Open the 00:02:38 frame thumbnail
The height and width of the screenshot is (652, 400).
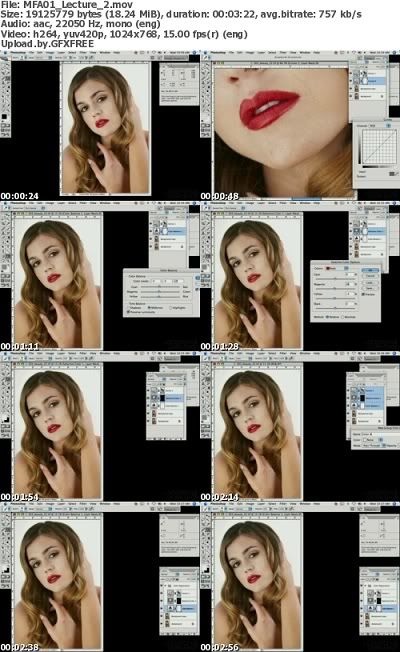(100, 577)
